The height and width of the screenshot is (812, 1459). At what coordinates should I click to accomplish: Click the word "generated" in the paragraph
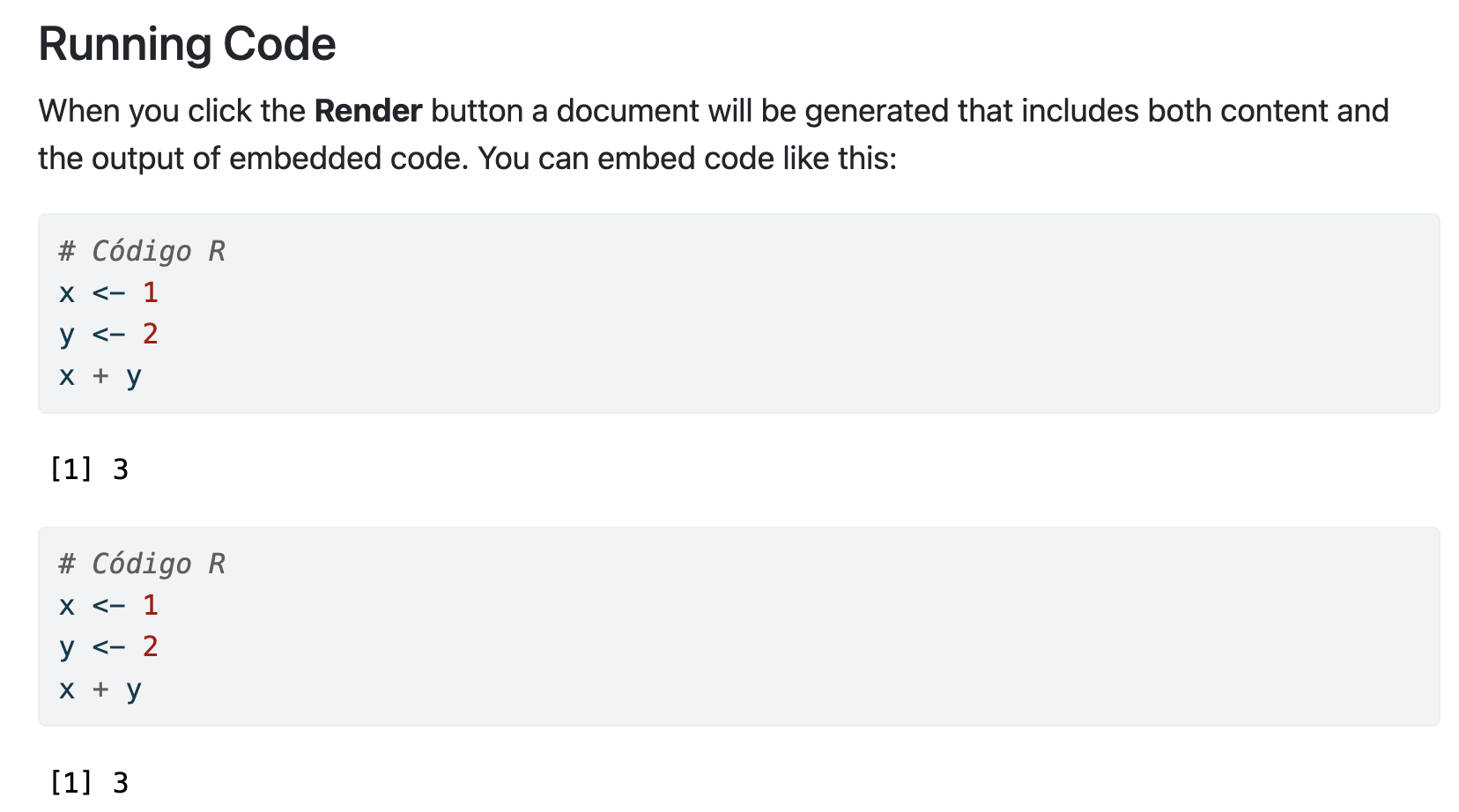(x=877, y=111)
